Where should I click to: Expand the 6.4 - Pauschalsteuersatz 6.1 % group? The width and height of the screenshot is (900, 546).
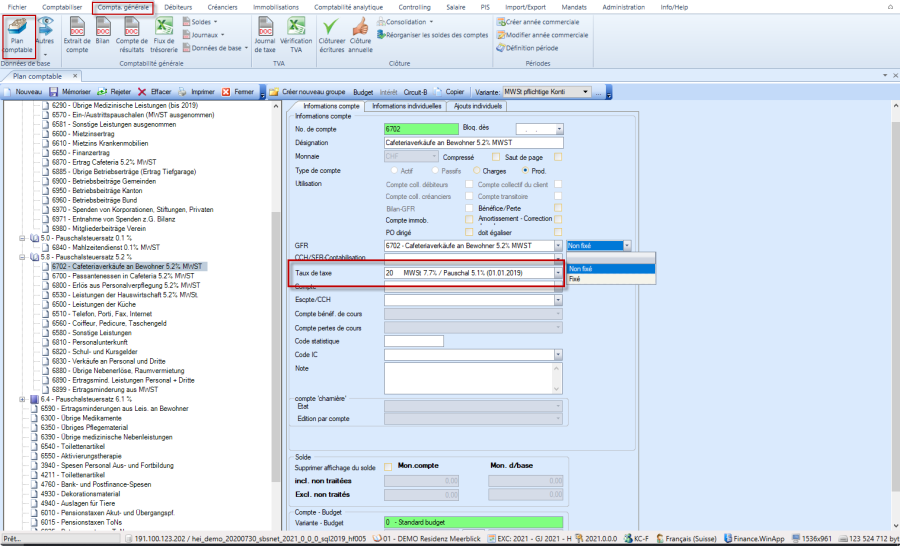(22, 399)
